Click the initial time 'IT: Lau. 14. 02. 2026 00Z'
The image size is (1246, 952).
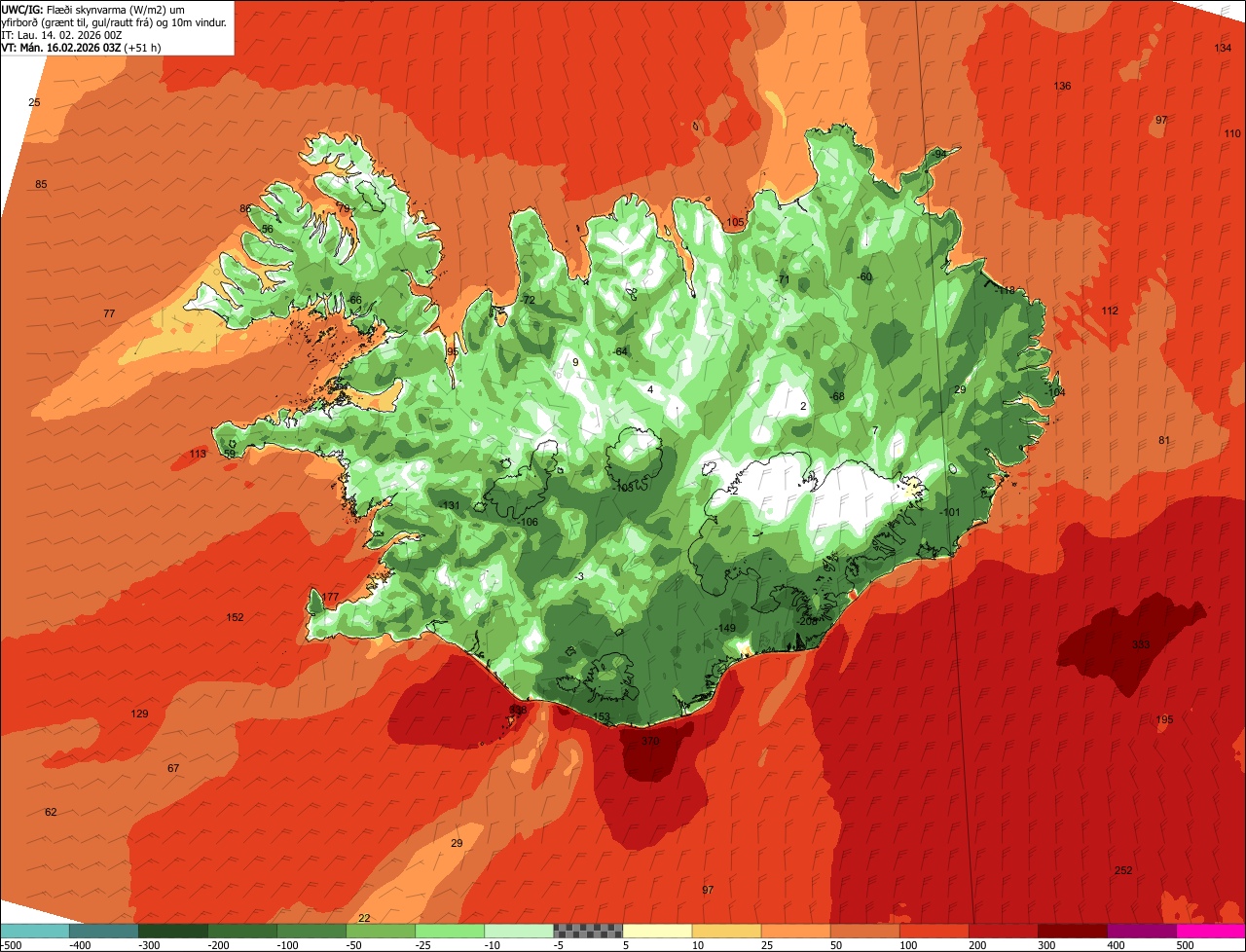pos(61,34)
